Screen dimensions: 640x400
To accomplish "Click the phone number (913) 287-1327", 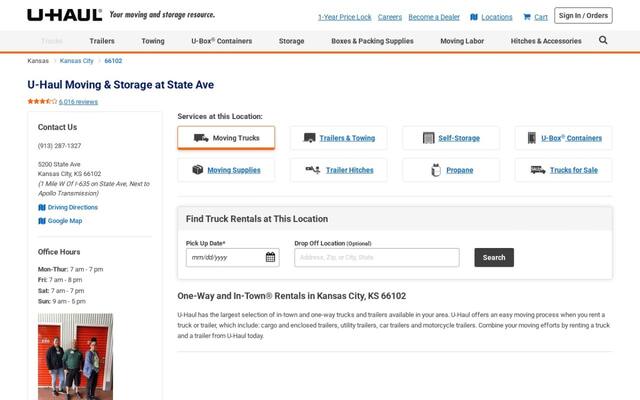I will tap(59, 146).
